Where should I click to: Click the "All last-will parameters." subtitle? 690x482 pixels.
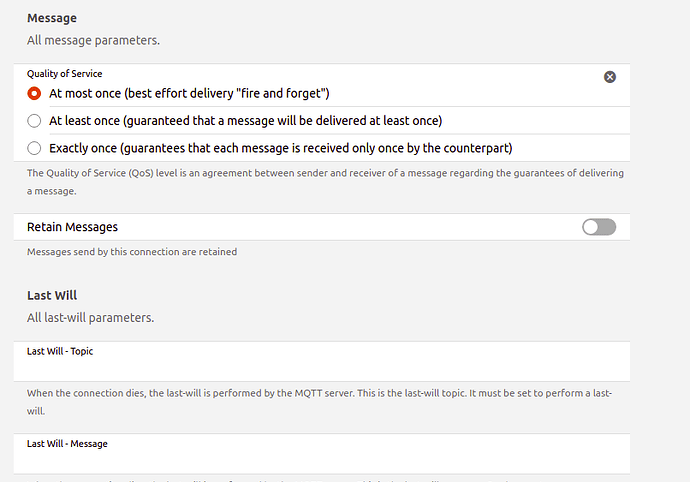(x=90, y=318)
